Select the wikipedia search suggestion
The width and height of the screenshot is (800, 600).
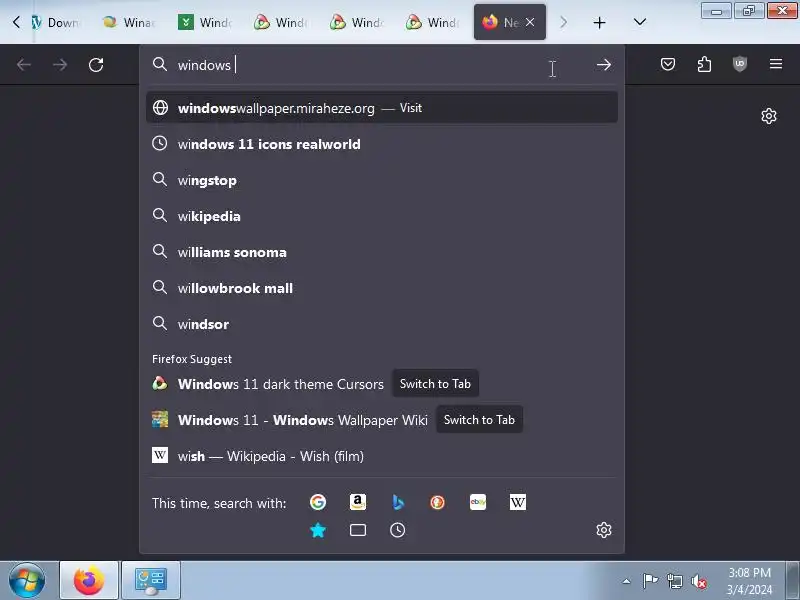[382, 216]
